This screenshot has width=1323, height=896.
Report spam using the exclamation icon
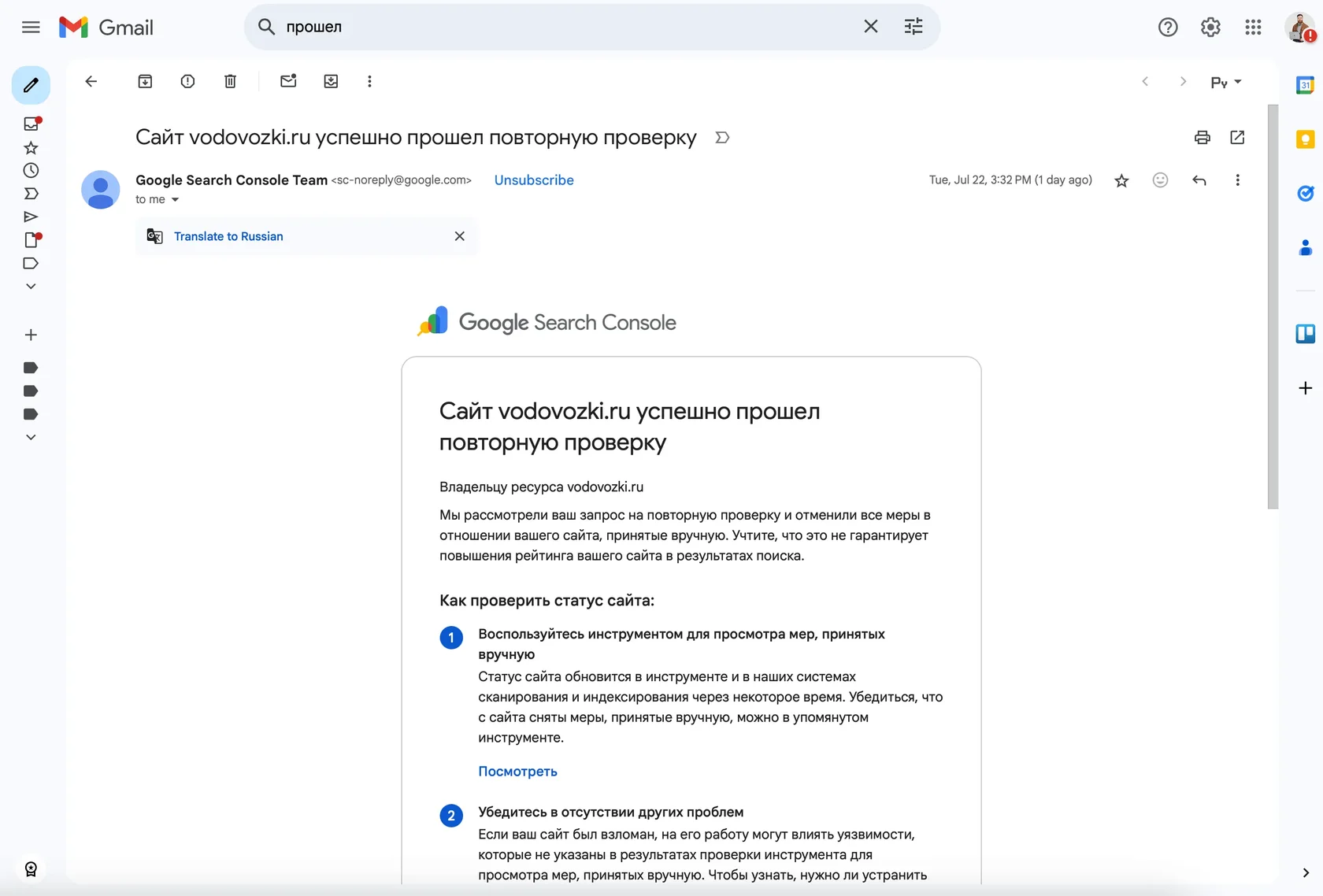pyautogui.click(x=187, y=81)
